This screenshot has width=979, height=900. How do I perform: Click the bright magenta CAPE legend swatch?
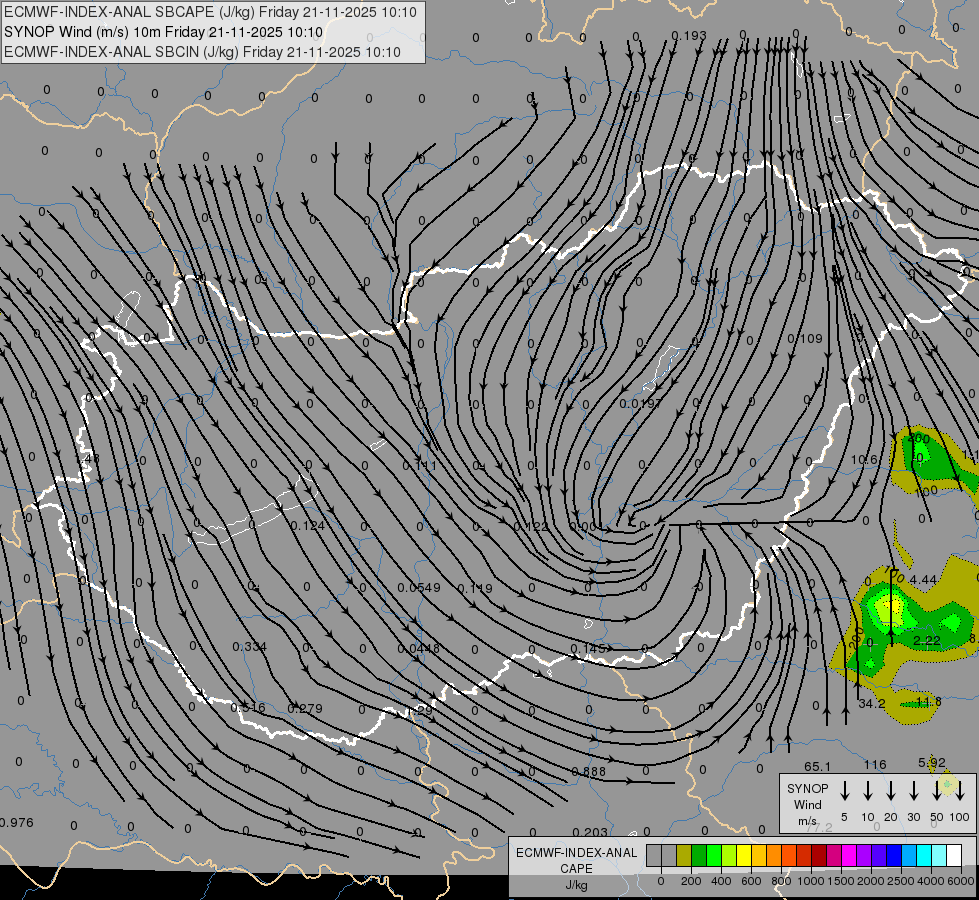849,856
